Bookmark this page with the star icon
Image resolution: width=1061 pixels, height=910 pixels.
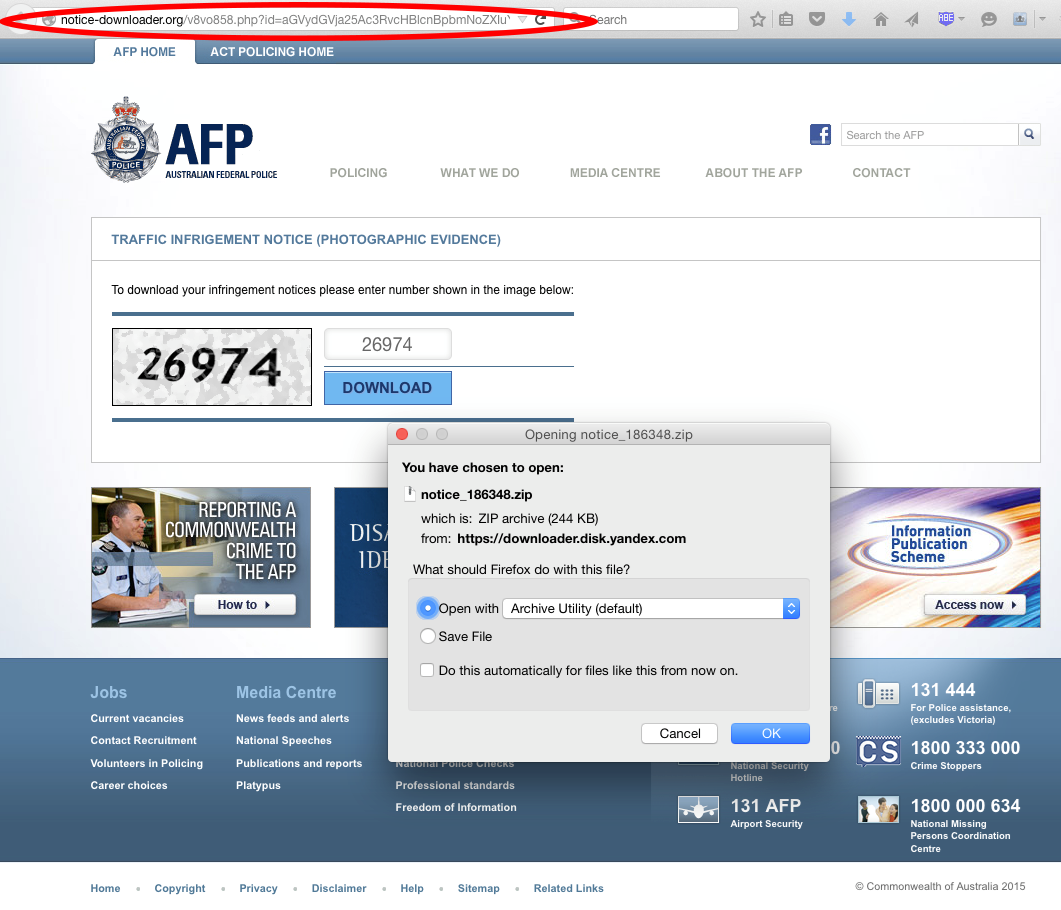pos(758,20)
